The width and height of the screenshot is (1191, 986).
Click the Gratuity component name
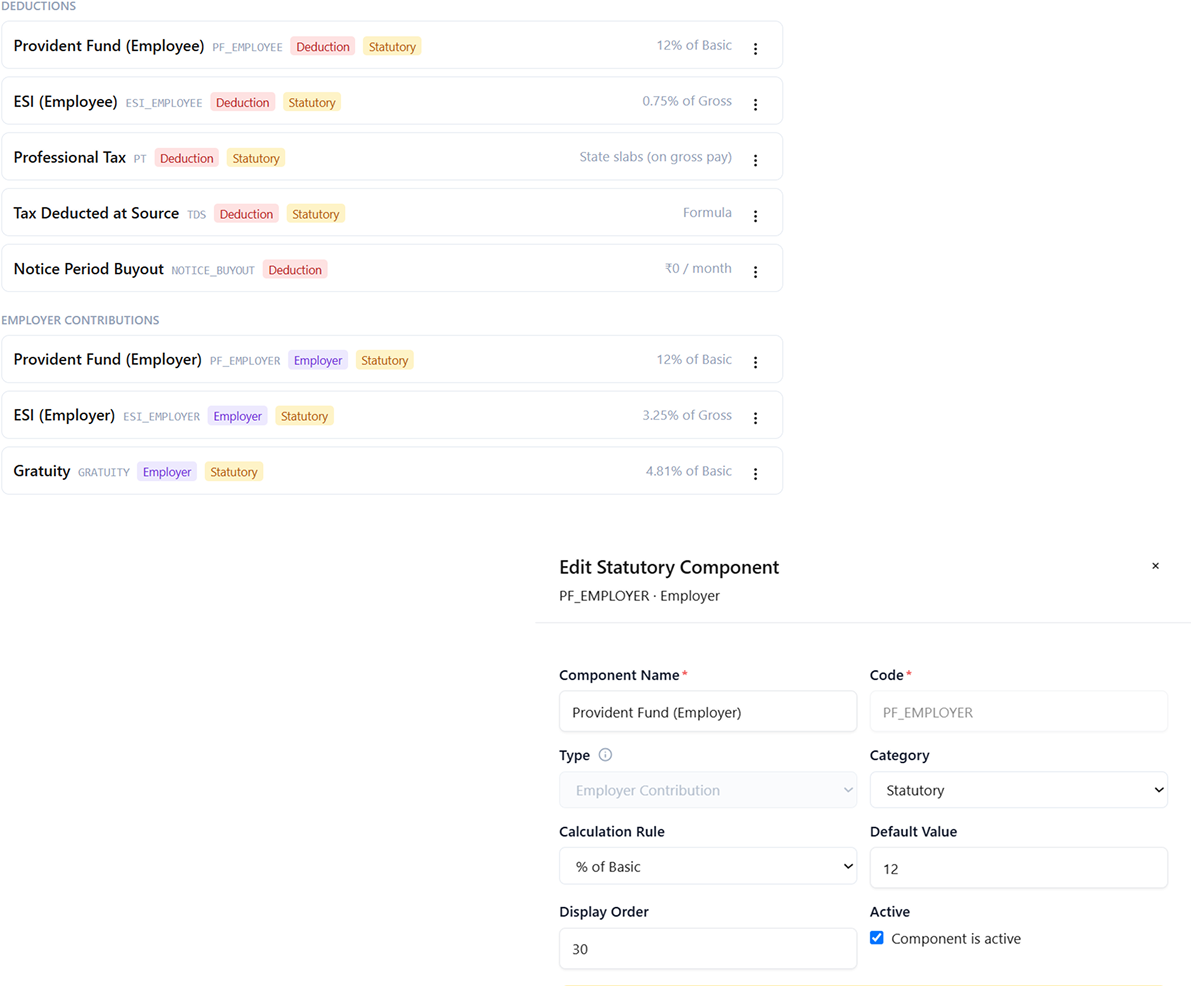[42, 471]
